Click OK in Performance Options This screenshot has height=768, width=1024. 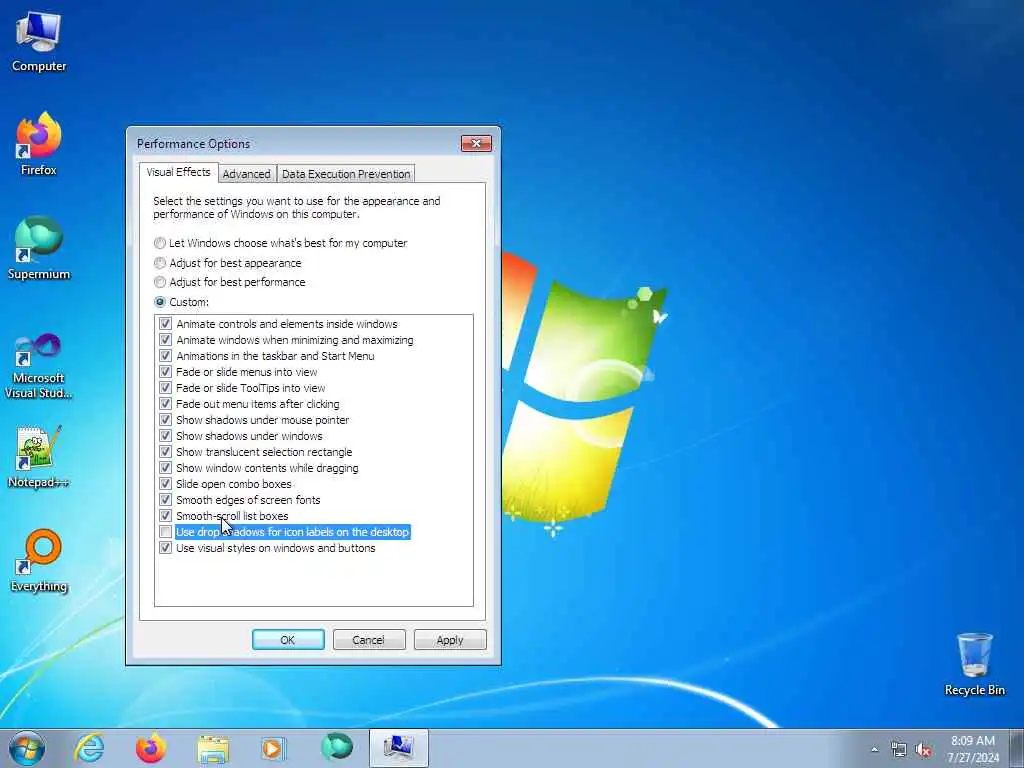point(288,640)
